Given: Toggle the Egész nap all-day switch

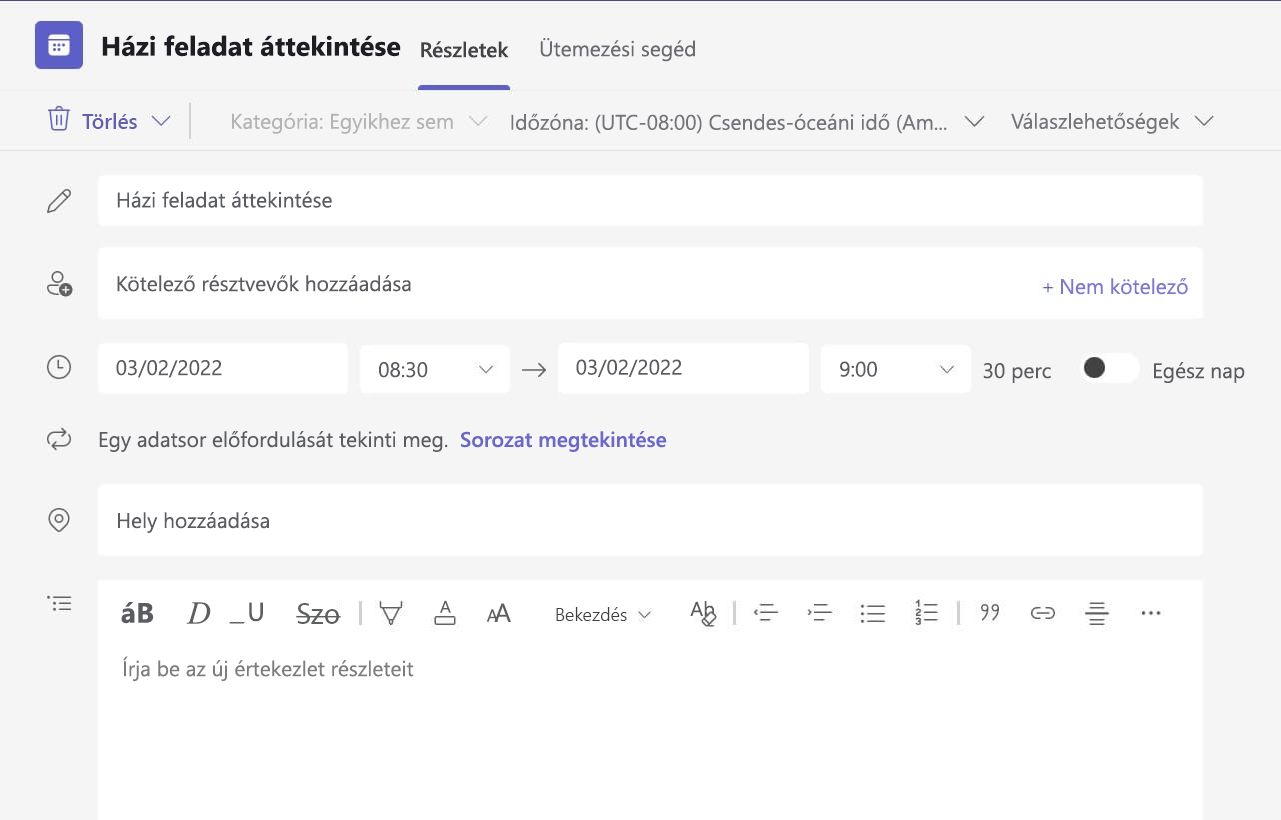Looking at the screenshot, I should point(1109,368).
